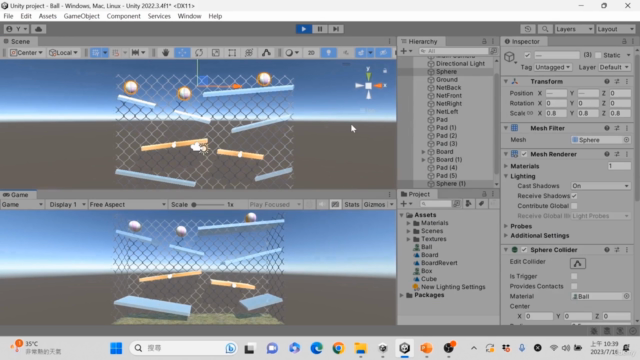Open the custom editor tools icon

tap(266, 53)
